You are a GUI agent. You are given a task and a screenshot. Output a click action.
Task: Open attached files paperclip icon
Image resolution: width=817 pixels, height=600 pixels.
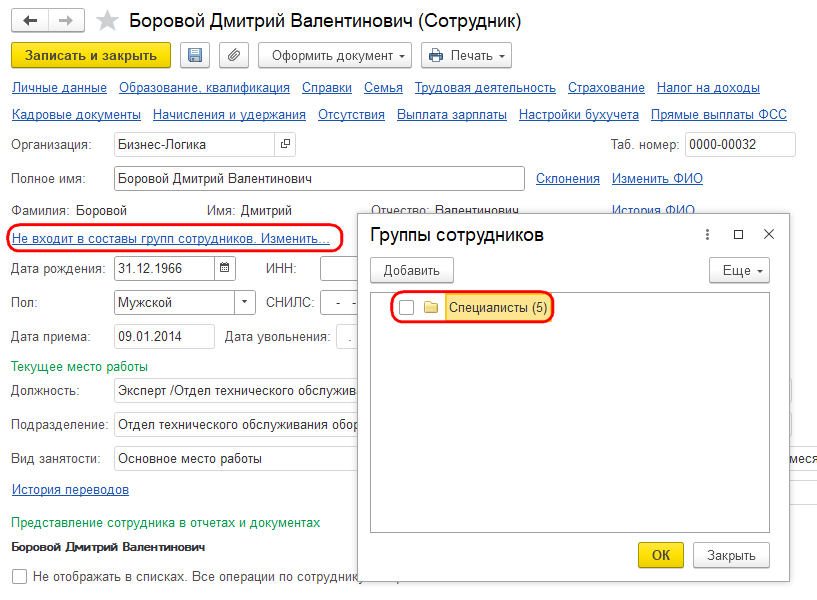[x=234, y=55]
